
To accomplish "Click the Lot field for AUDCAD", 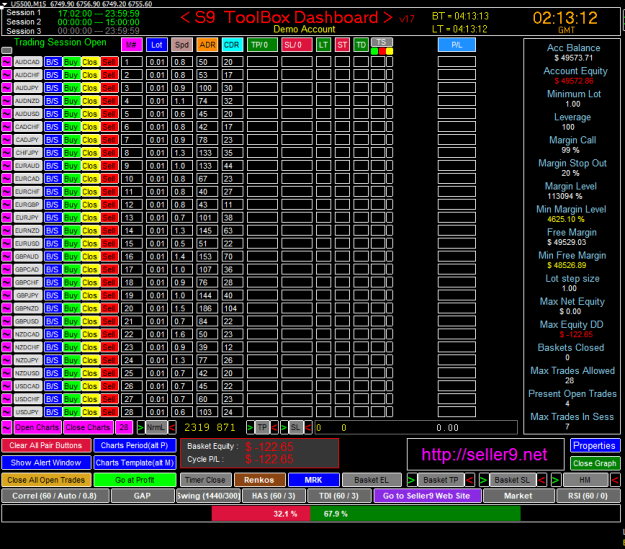I will coord(157,62).
